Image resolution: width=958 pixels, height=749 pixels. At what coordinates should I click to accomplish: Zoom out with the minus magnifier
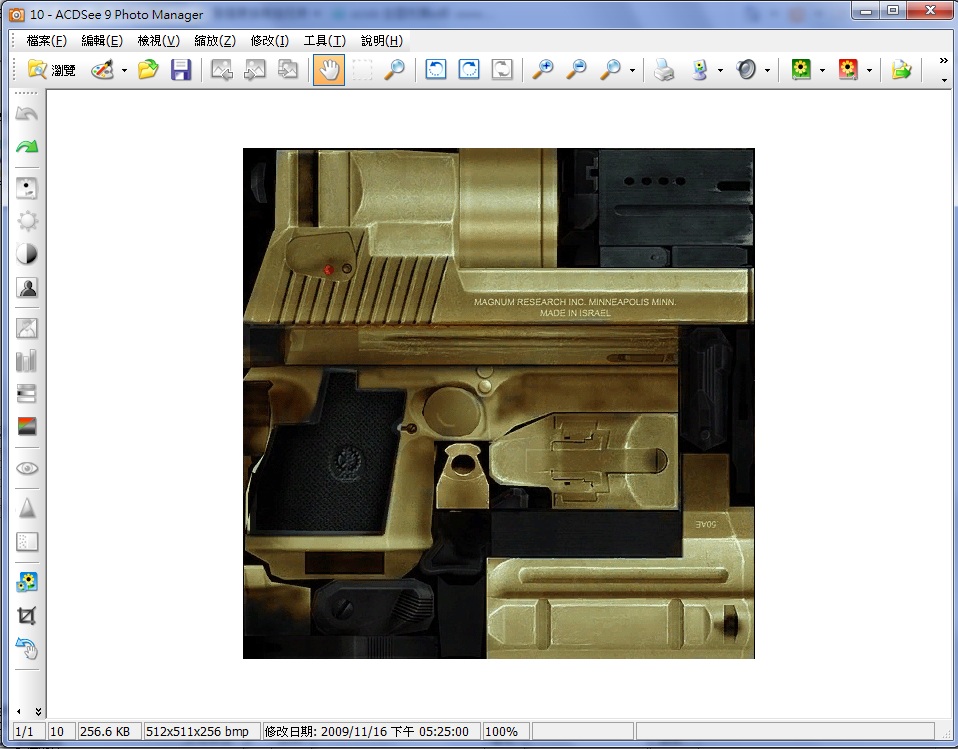click(576, 70)
